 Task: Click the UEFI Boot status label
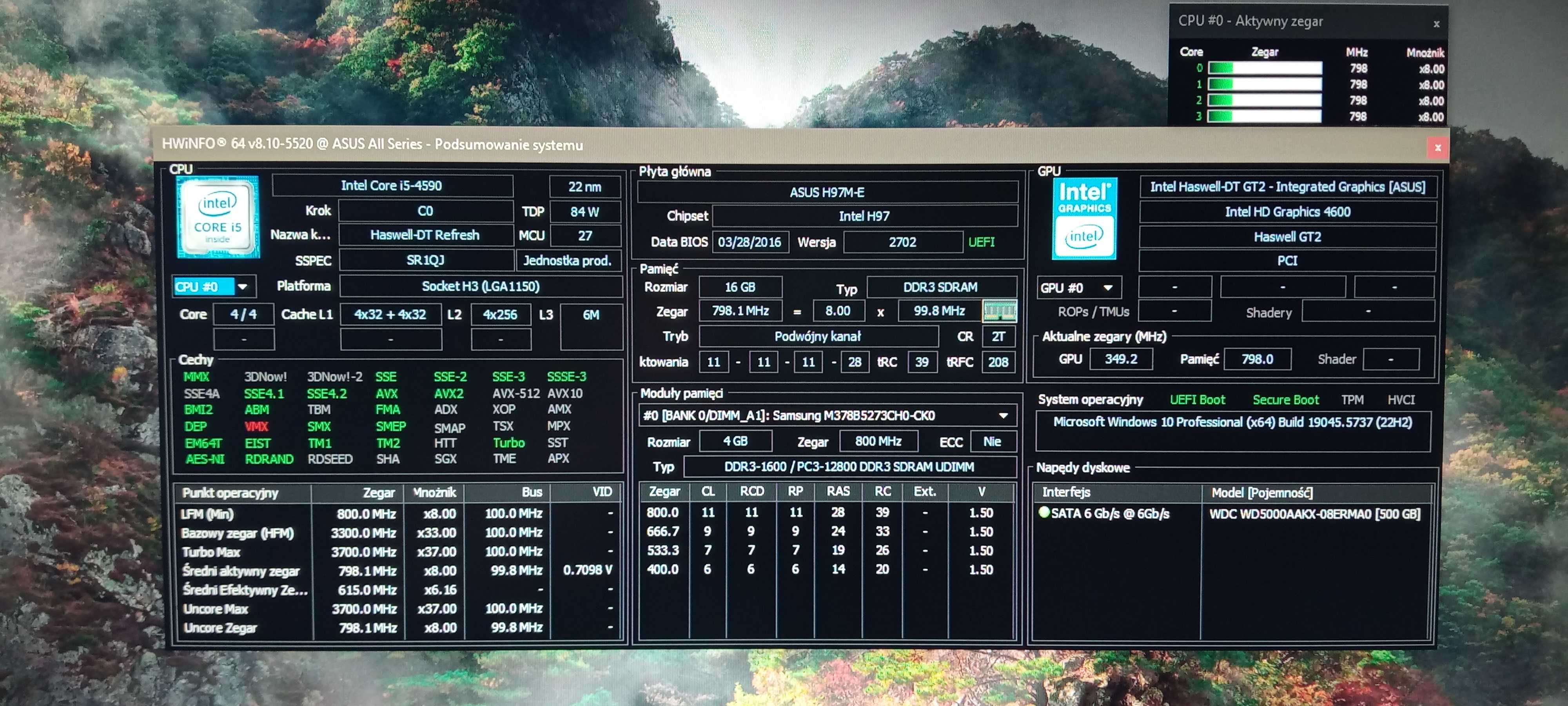click(x=1197, y=400)
